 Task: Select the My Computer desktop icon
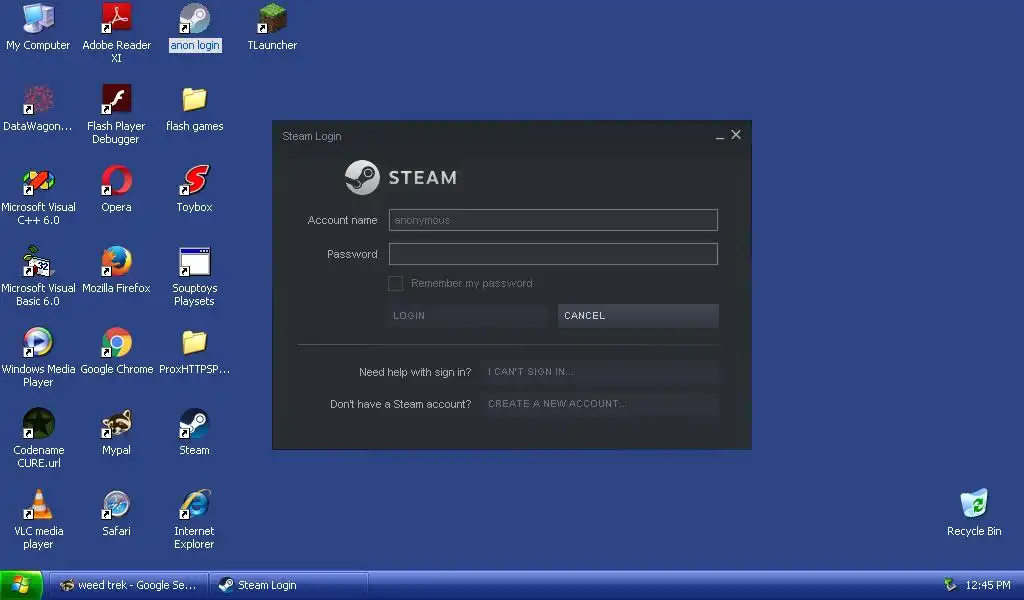pyautogui.click(x=38, y=19)
